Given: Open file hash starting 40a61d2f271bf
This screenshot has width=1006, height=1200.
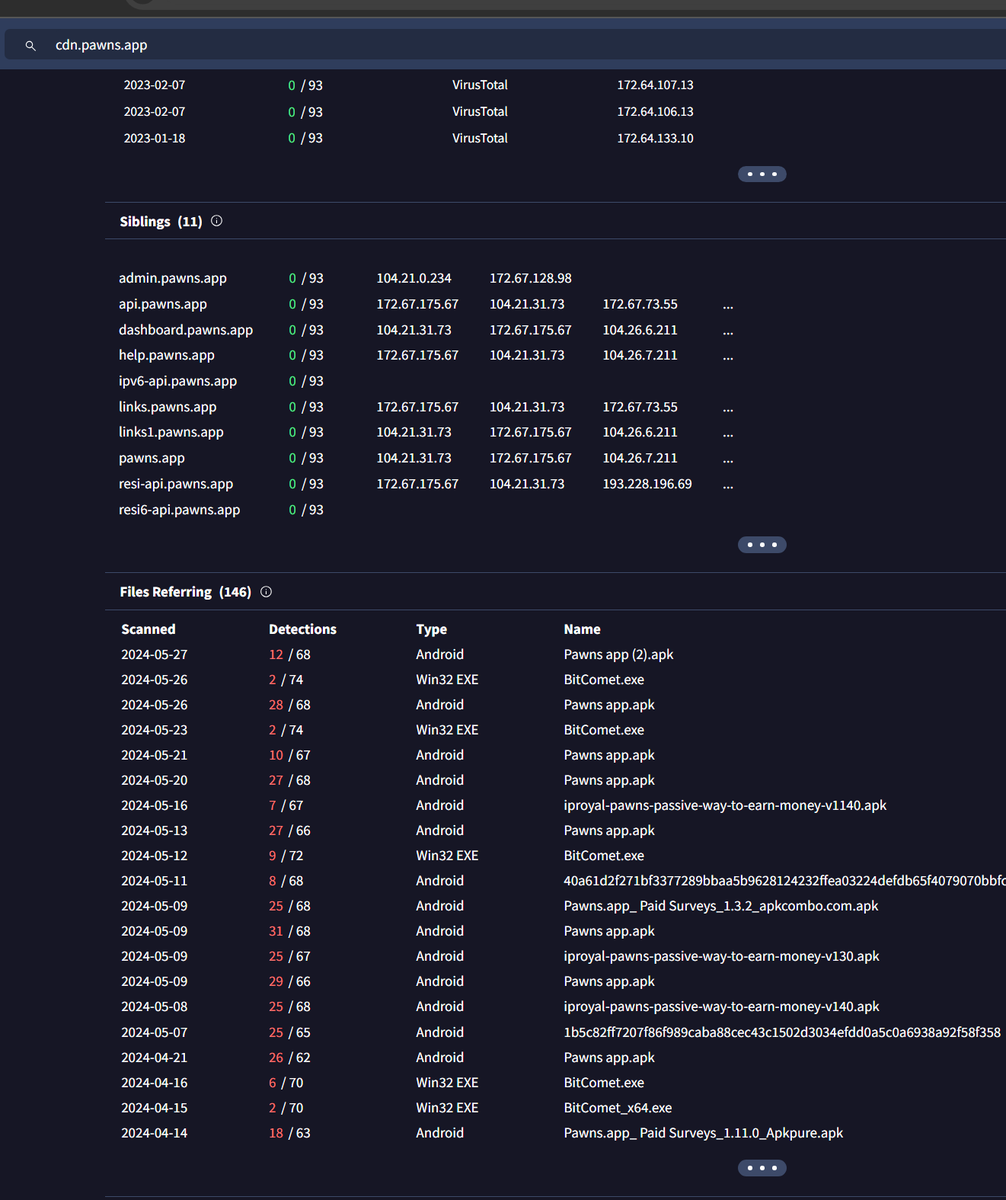Looking at the screenshot, I should [784, 880].
